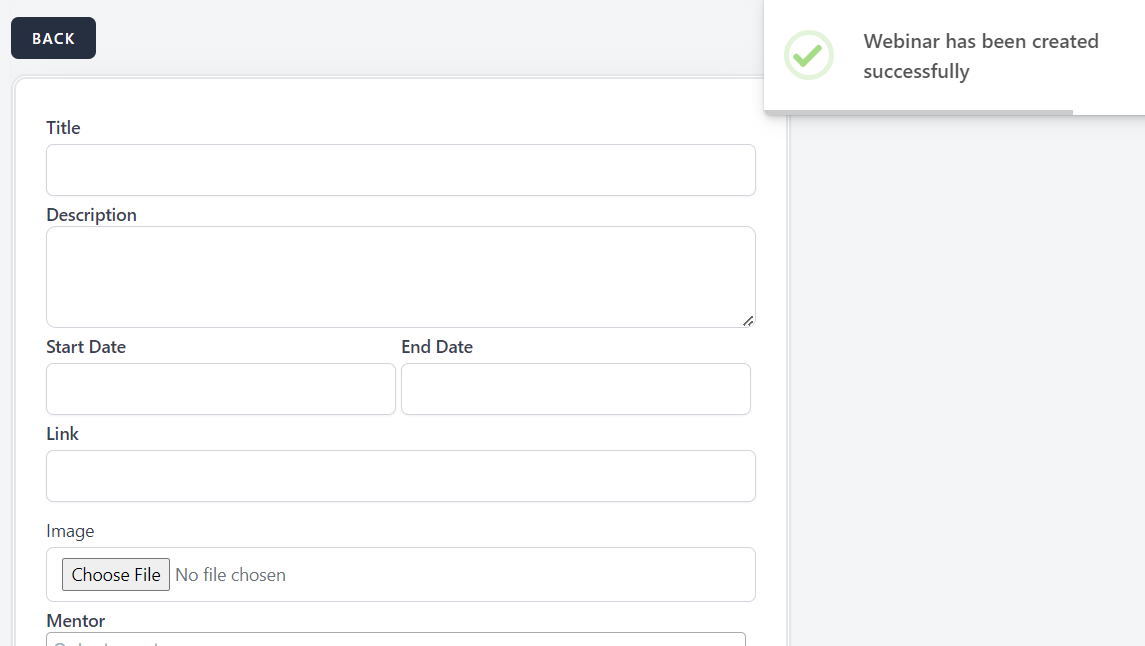1145x646 pixels.
Task: Click into the Link input field
Action: (400, 476)
